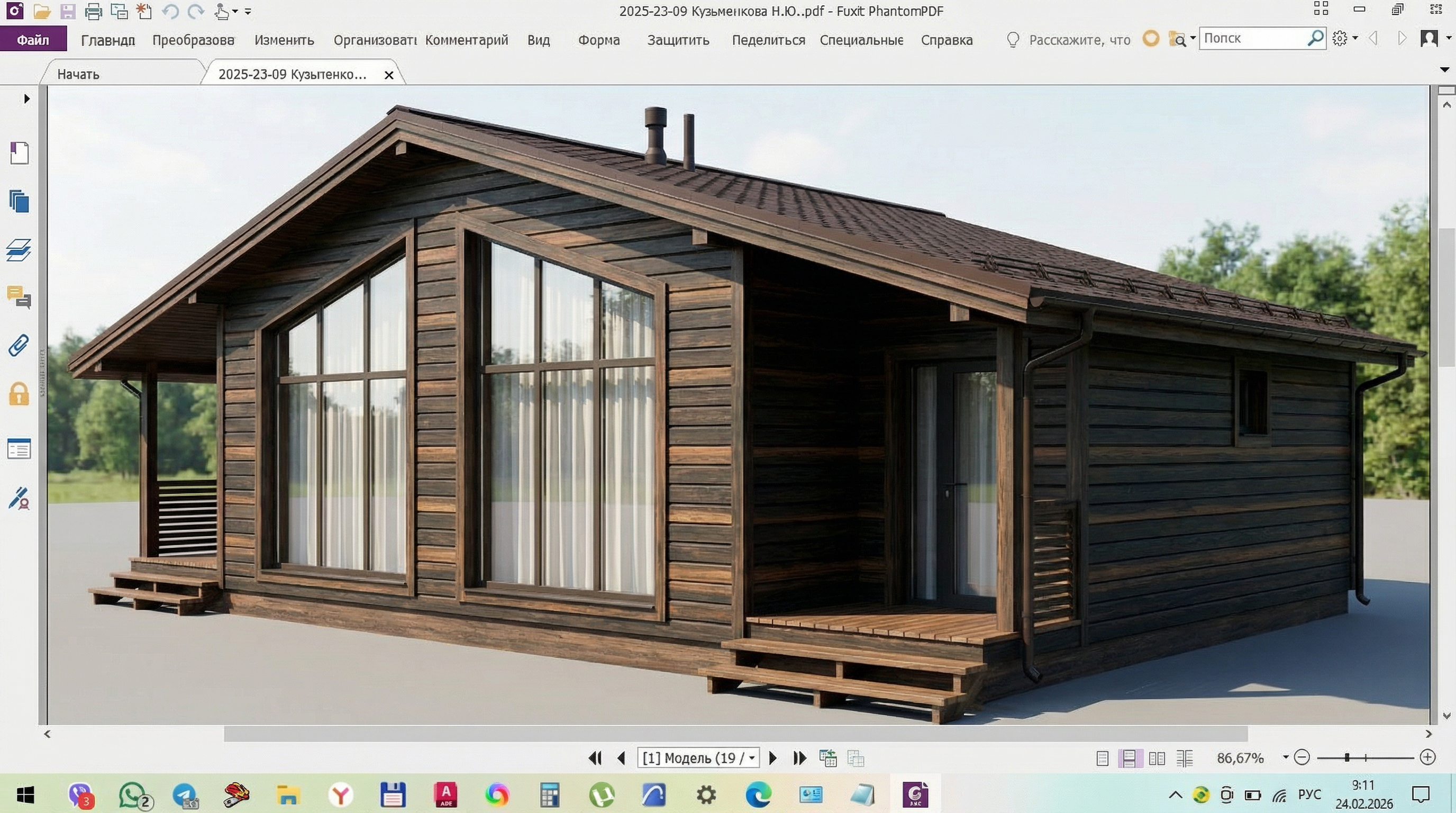Open the Bookmarks panel in sidebar
Screen dimensions: 1456x813
coord(19,153)
